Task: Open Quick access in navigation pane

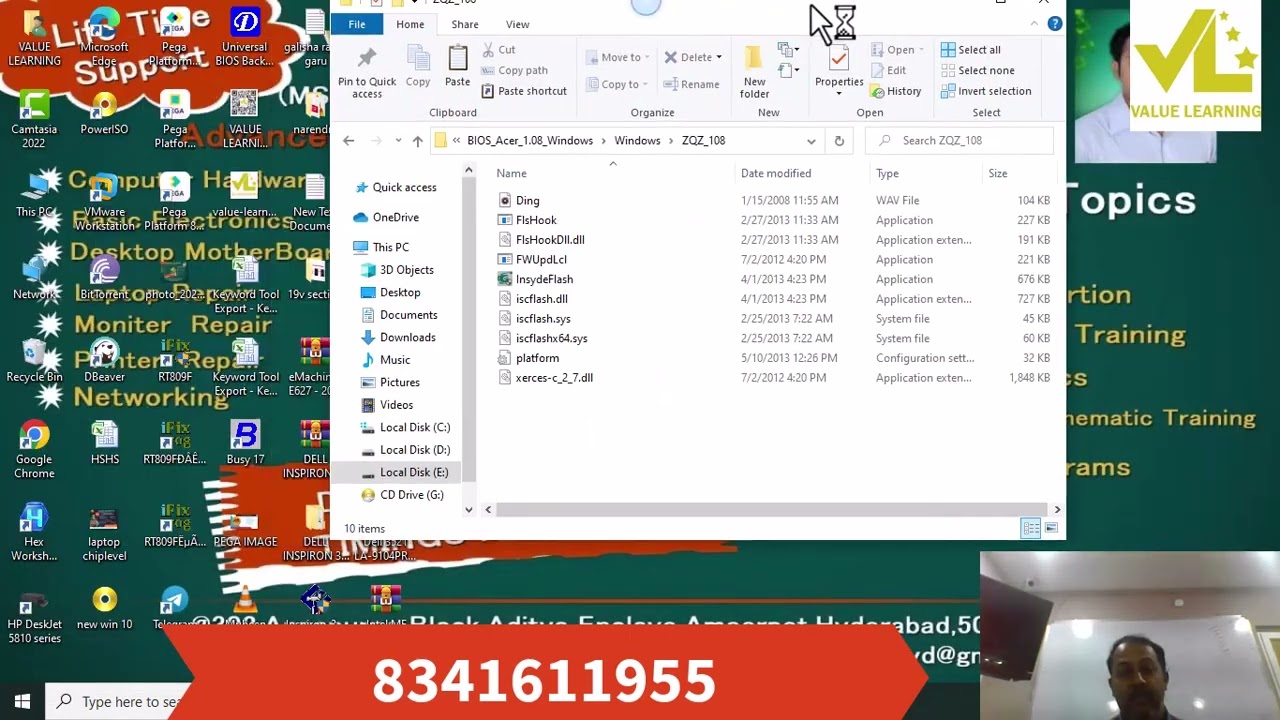Action: 404,188
